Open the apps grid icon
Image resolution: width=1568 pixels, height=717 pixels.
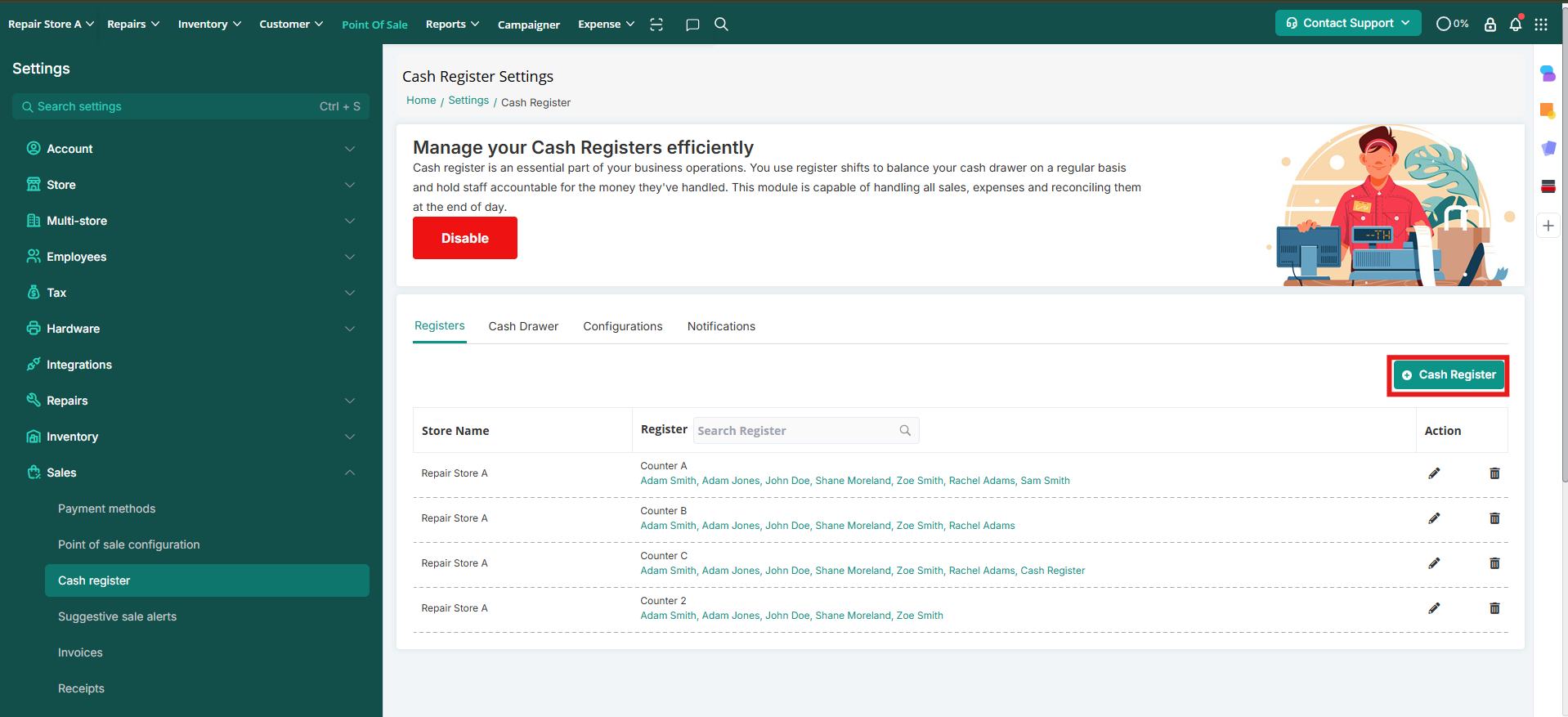[1541, 25]
